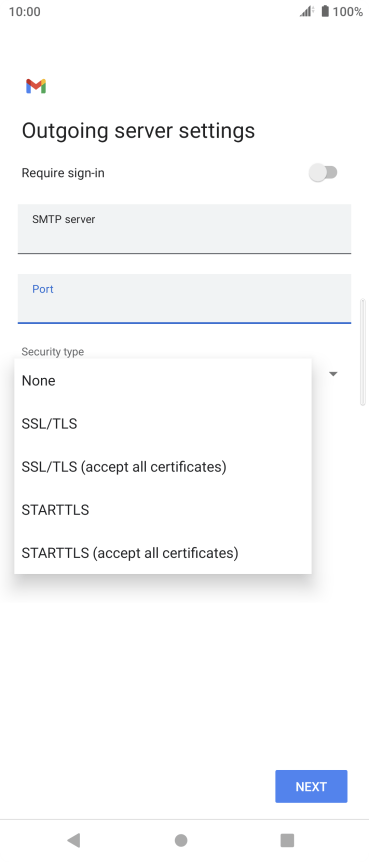Toggle the Require sign-in switch
The image size is (369, 862).
(323, 173)
